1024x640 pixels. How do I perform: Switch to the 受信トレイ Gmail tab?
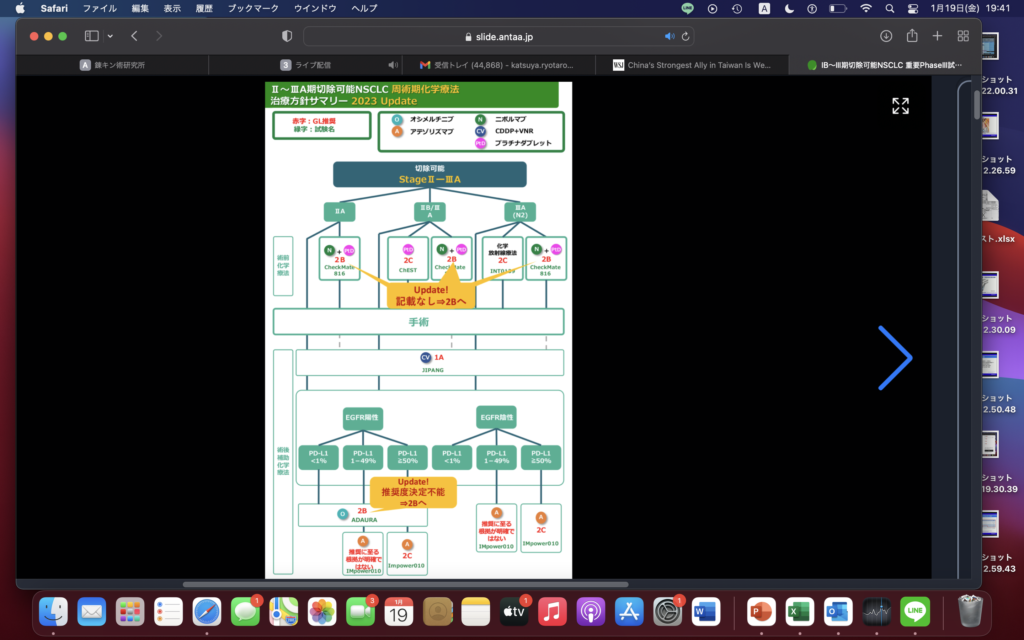(x=498, y=65)
